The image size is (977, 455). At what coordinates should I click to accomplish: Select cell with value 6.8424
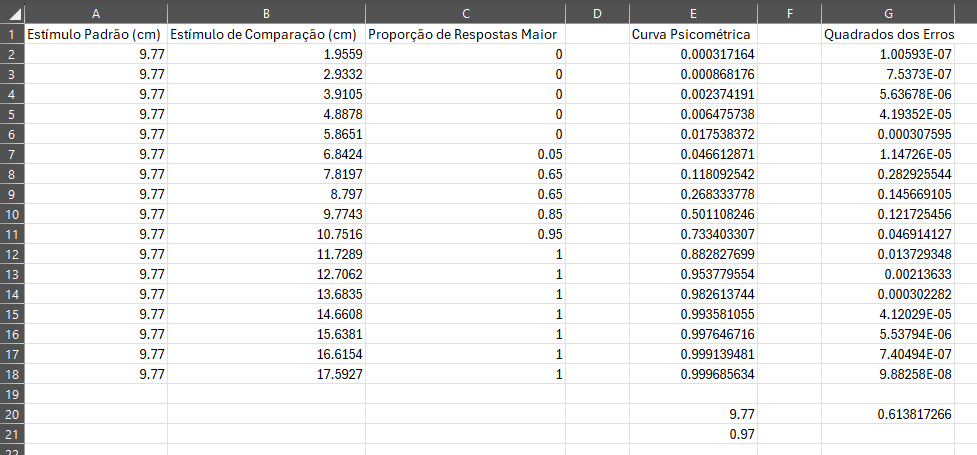[x=266, y=154]
